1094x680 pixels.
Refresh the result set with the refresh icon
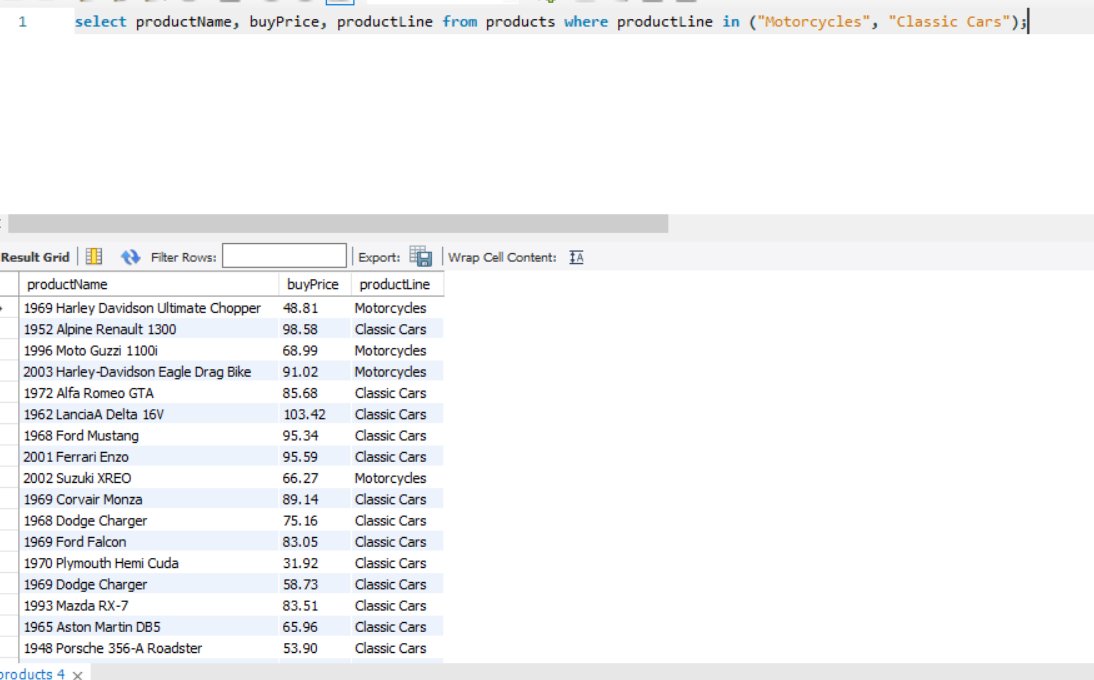130,257
